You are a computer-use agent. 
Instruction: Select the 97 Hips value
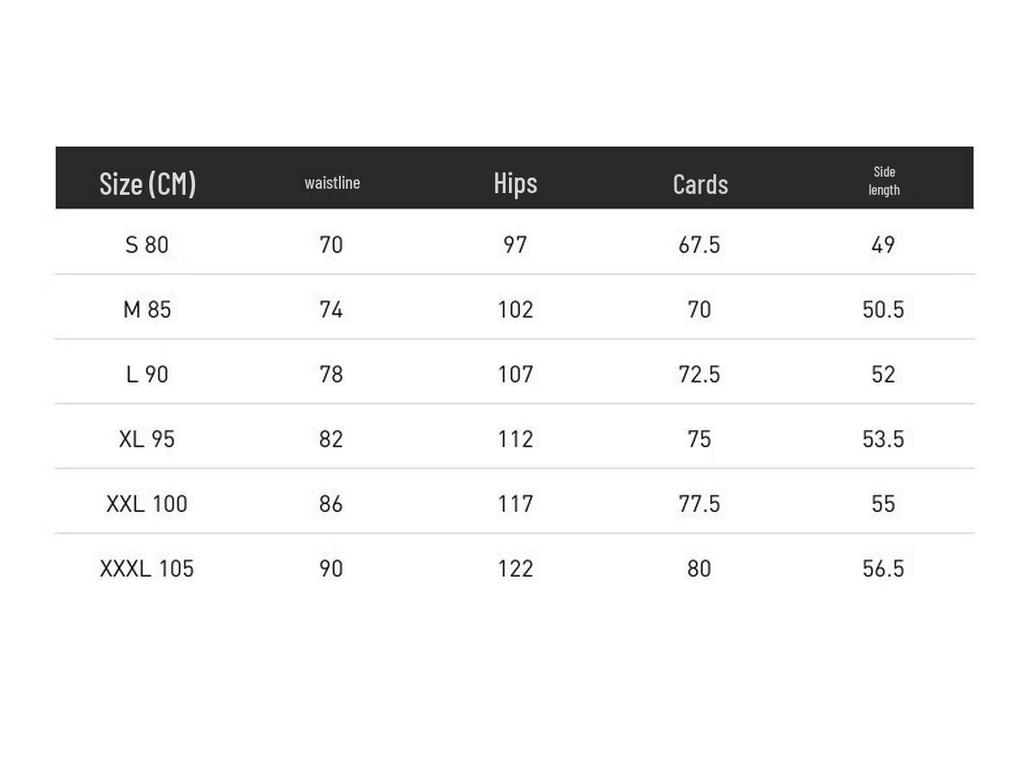click(x=515, y=245)
